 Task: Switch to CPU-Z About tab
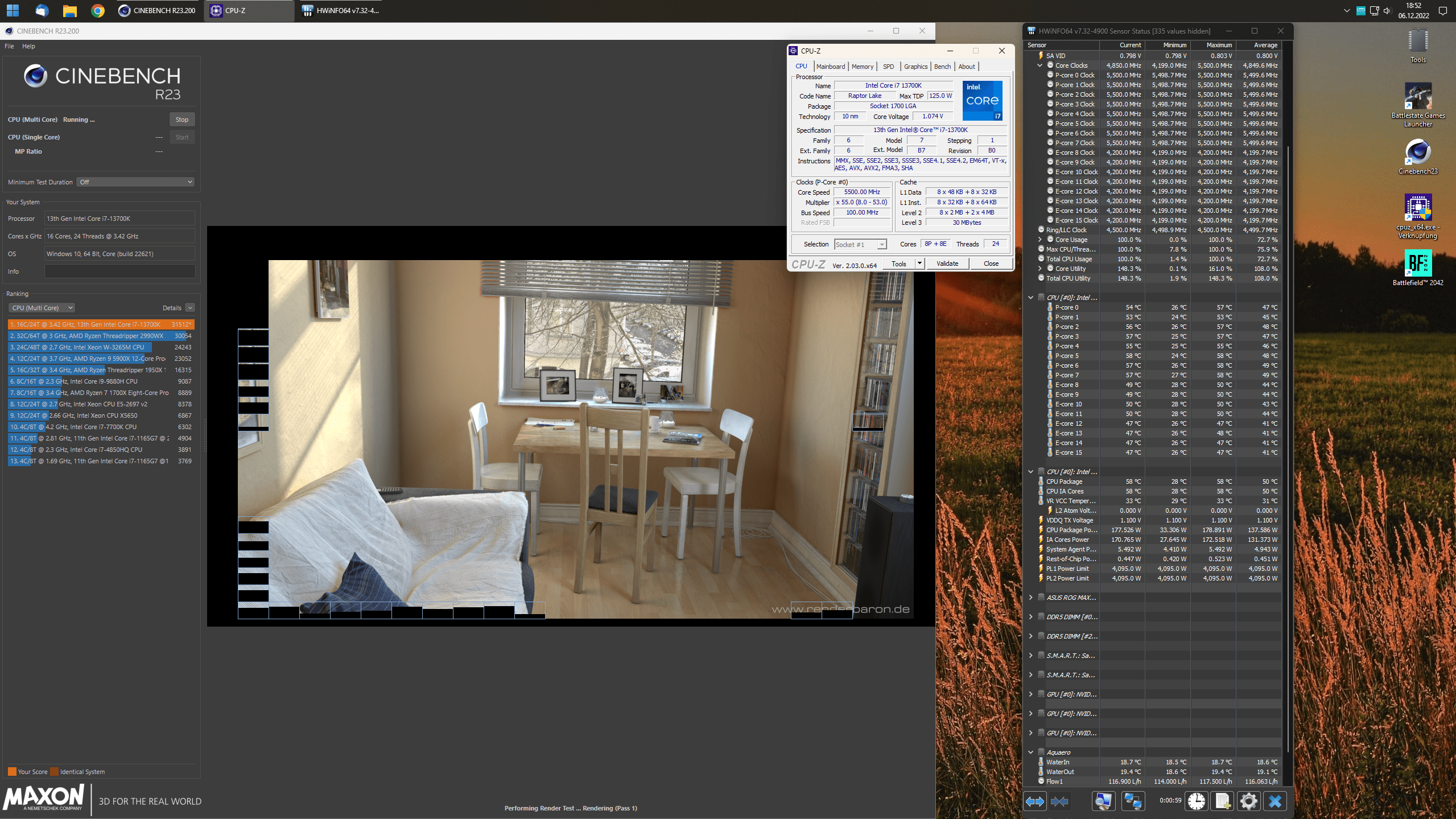click(x=967, y=67)
